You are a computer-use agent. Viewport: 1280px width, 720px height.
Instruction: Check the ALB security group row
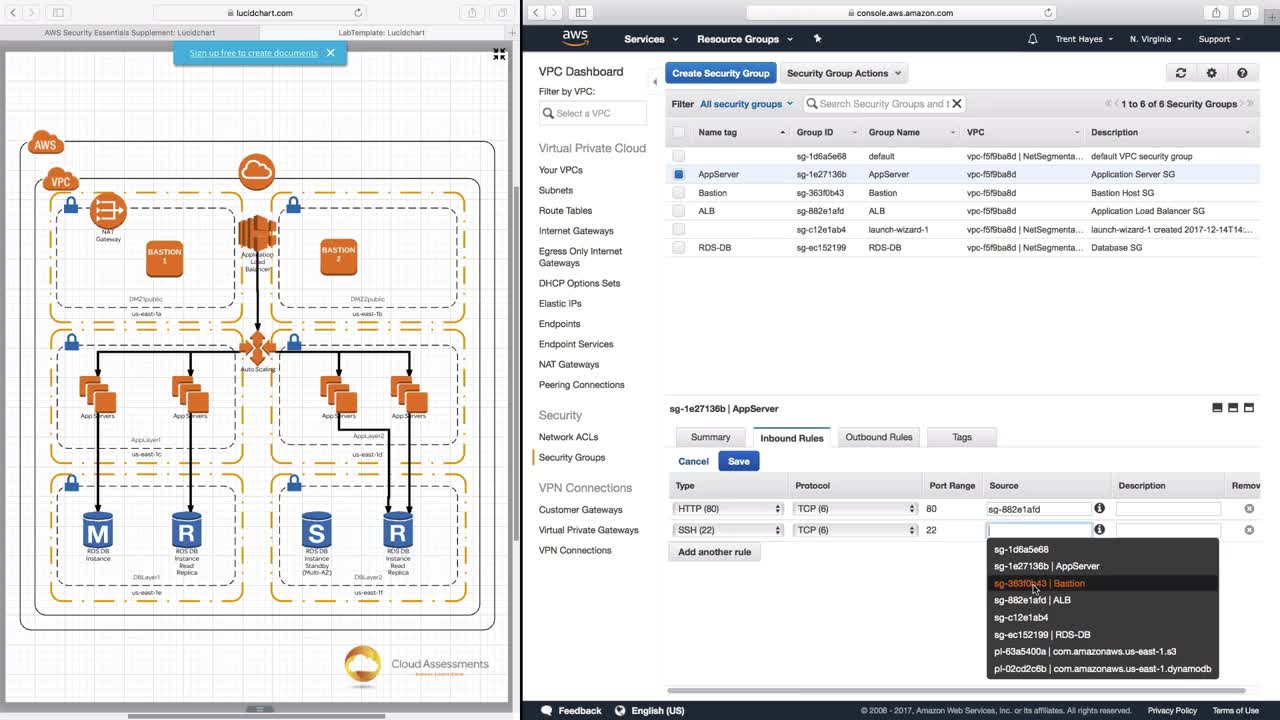click(679, 211)
